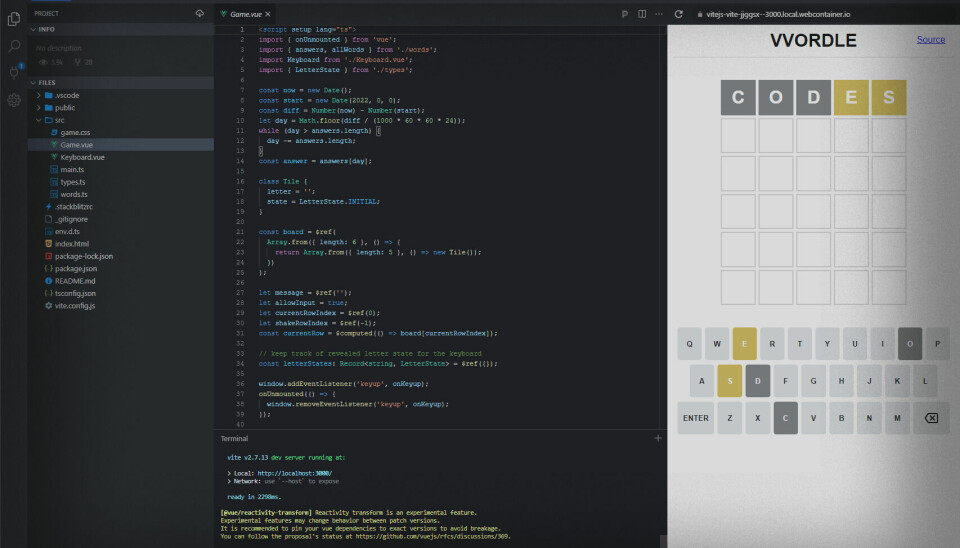This screenshot has width=960, height=548.
Task: Close the Game.vue editor tab
Action: click(x=268, y=14)
